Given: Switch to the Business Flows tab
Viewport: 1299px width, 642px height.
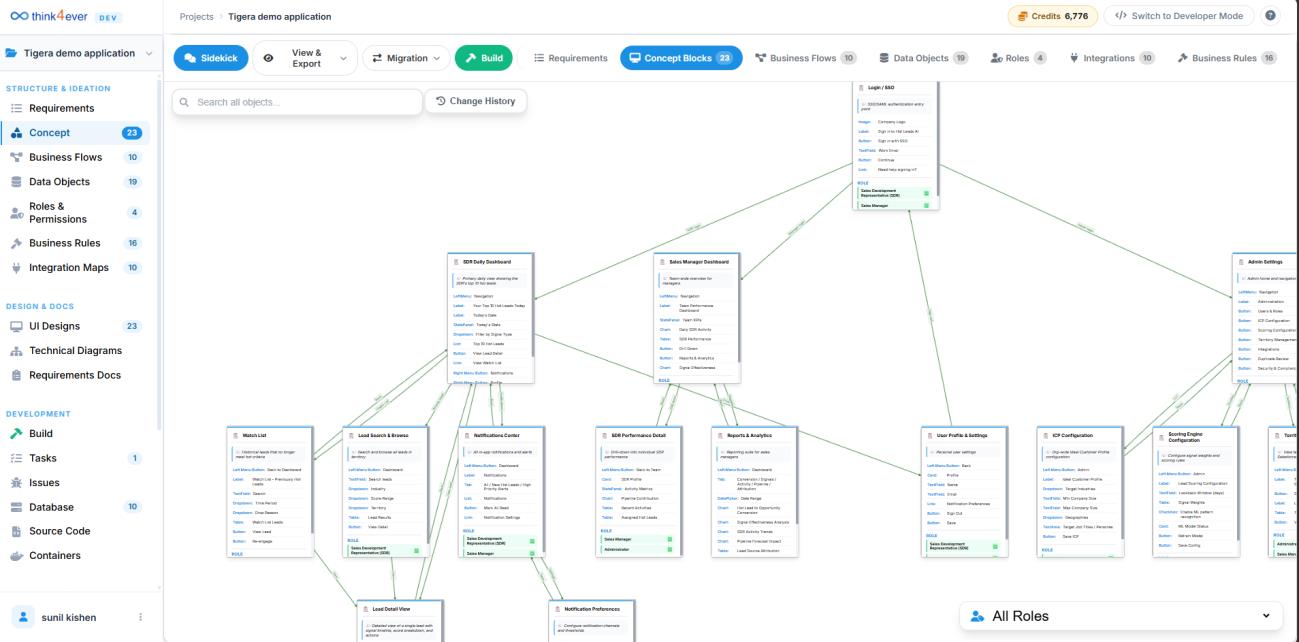Looking at the screenshot, I should coord(806,58).
